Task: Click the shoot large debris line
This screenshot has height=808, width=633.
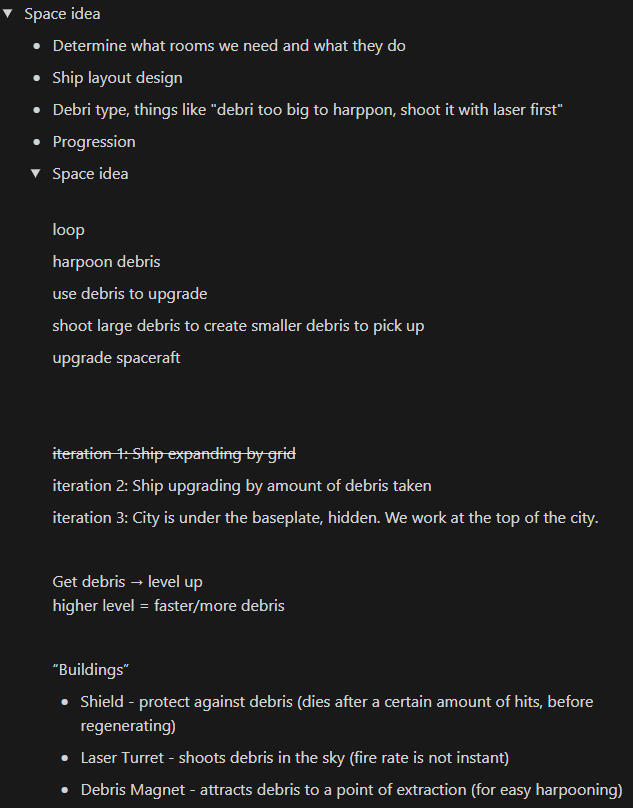Action: pyautogui.click(x=238, y=326)
